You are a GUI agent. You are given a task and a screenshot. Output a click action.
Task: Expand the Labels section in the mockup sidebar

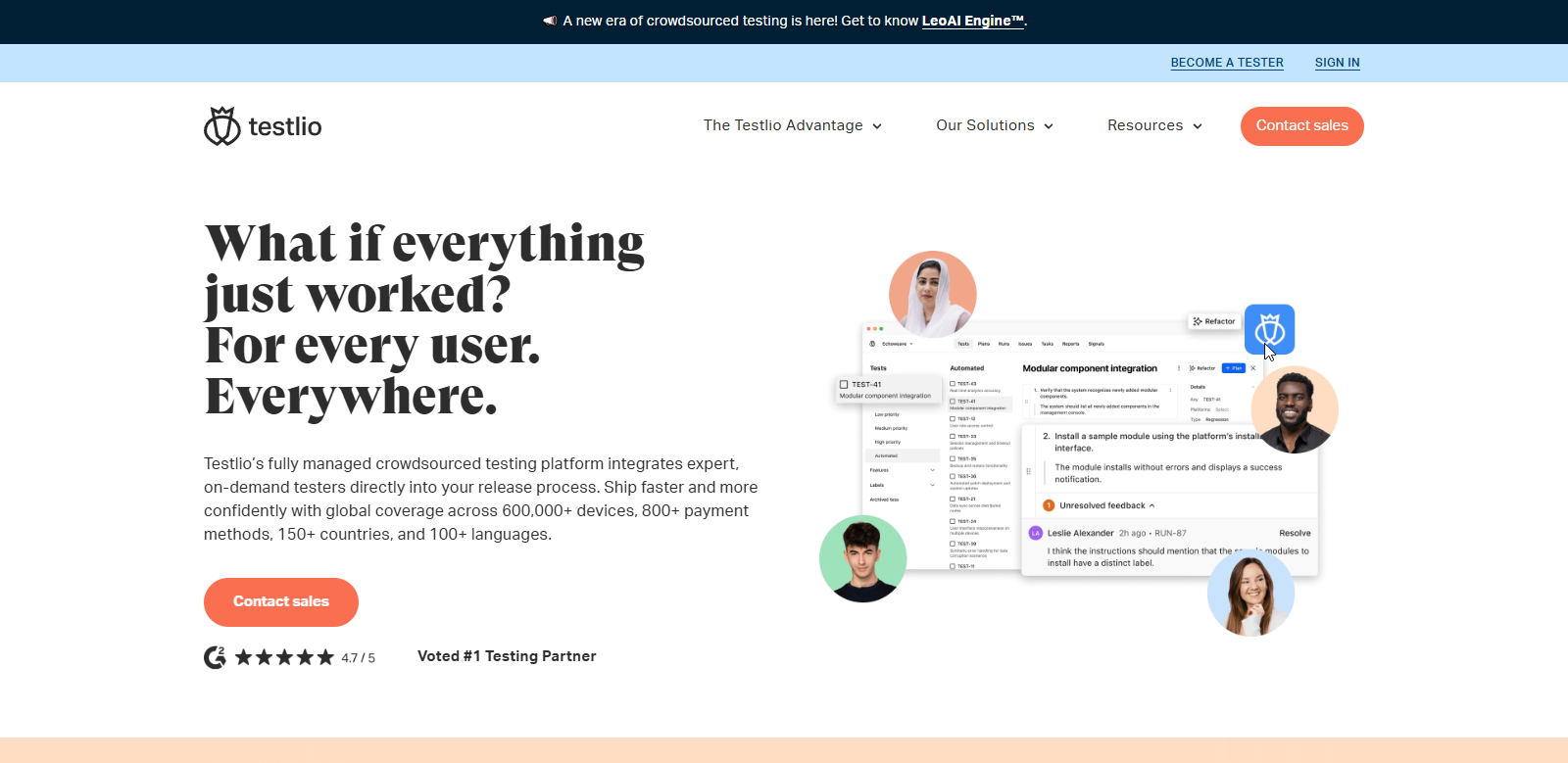point(932,485)
